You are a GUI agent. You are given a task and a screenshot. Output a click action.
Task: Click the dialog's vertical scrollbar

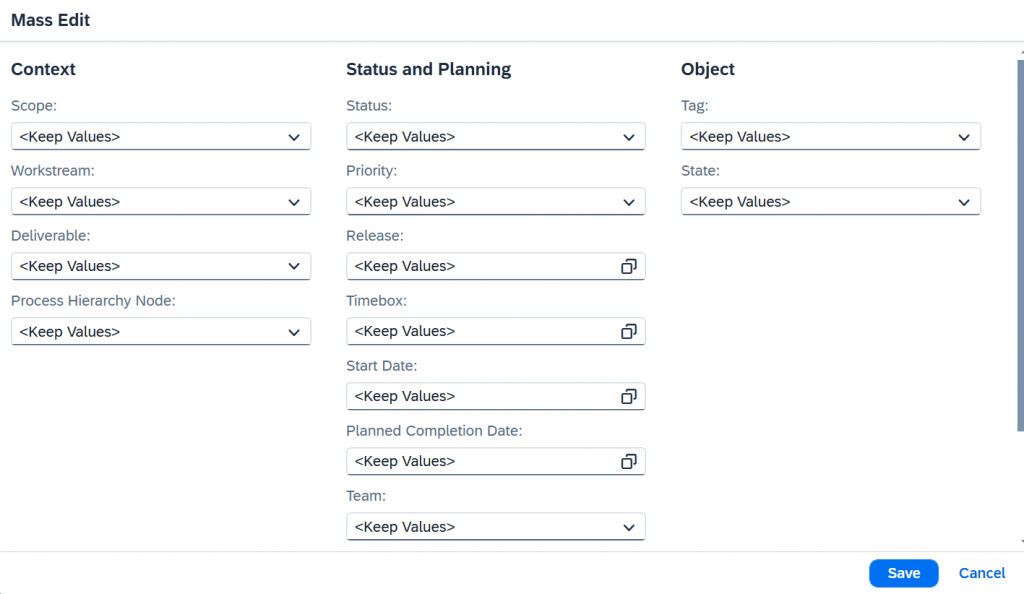[x=1020, y=245]
